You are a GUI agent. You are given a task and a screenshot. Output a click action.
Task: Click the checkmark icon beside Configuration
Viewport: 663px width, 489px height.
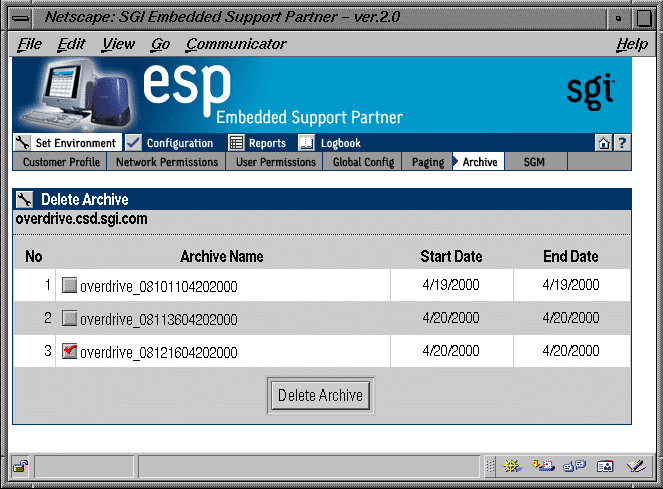[x=134, y=143]
